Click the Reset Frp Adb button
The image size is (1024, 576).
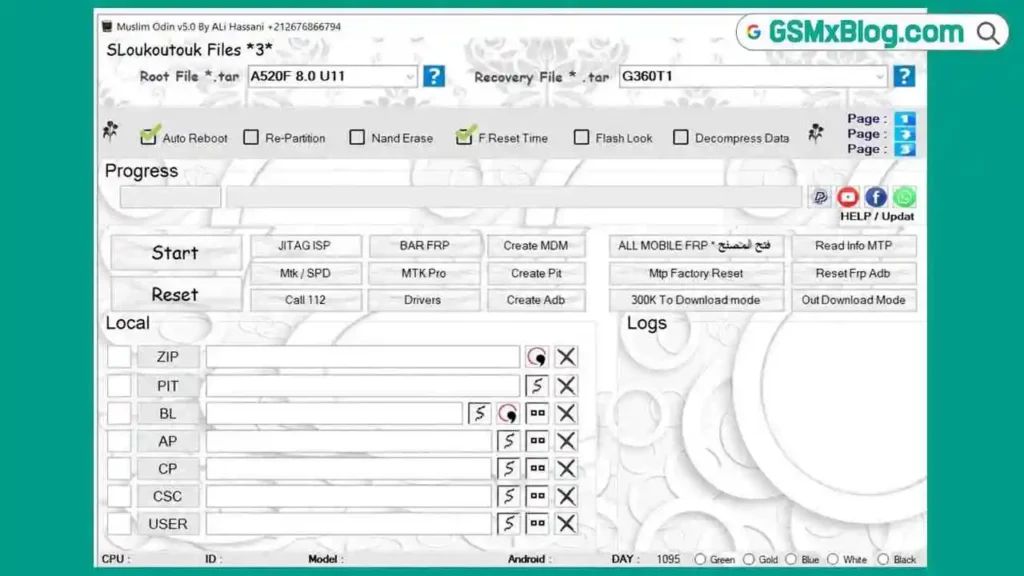[x=853, y=273]
